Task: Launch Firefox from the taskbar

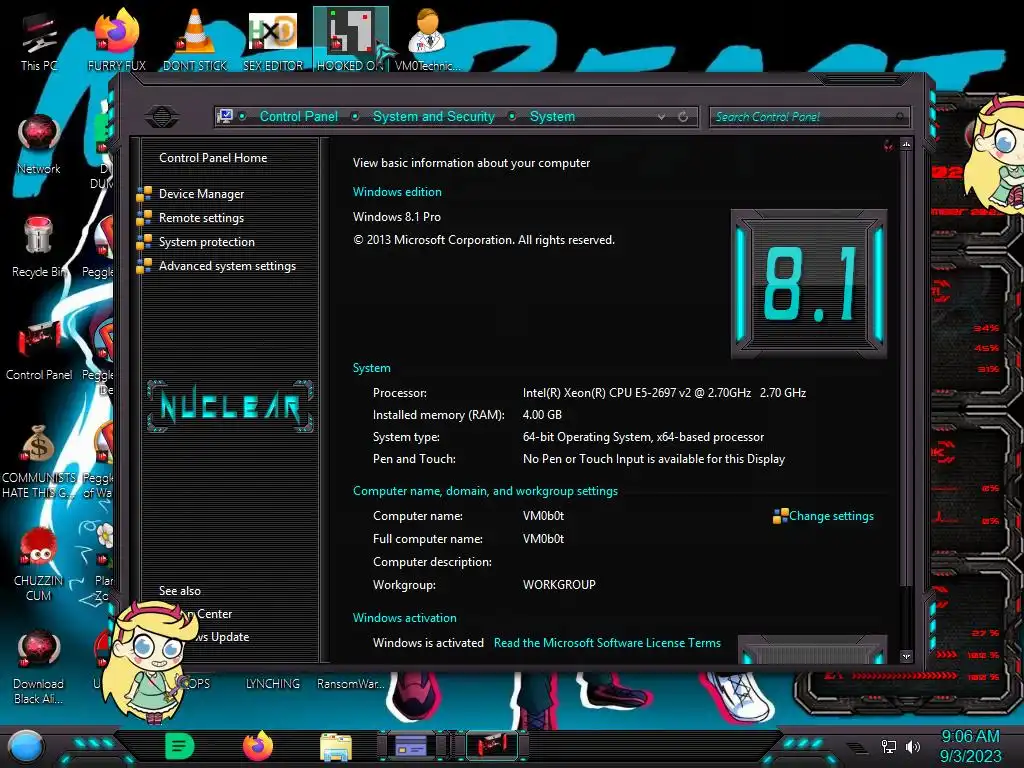Action: click(258, 746)
